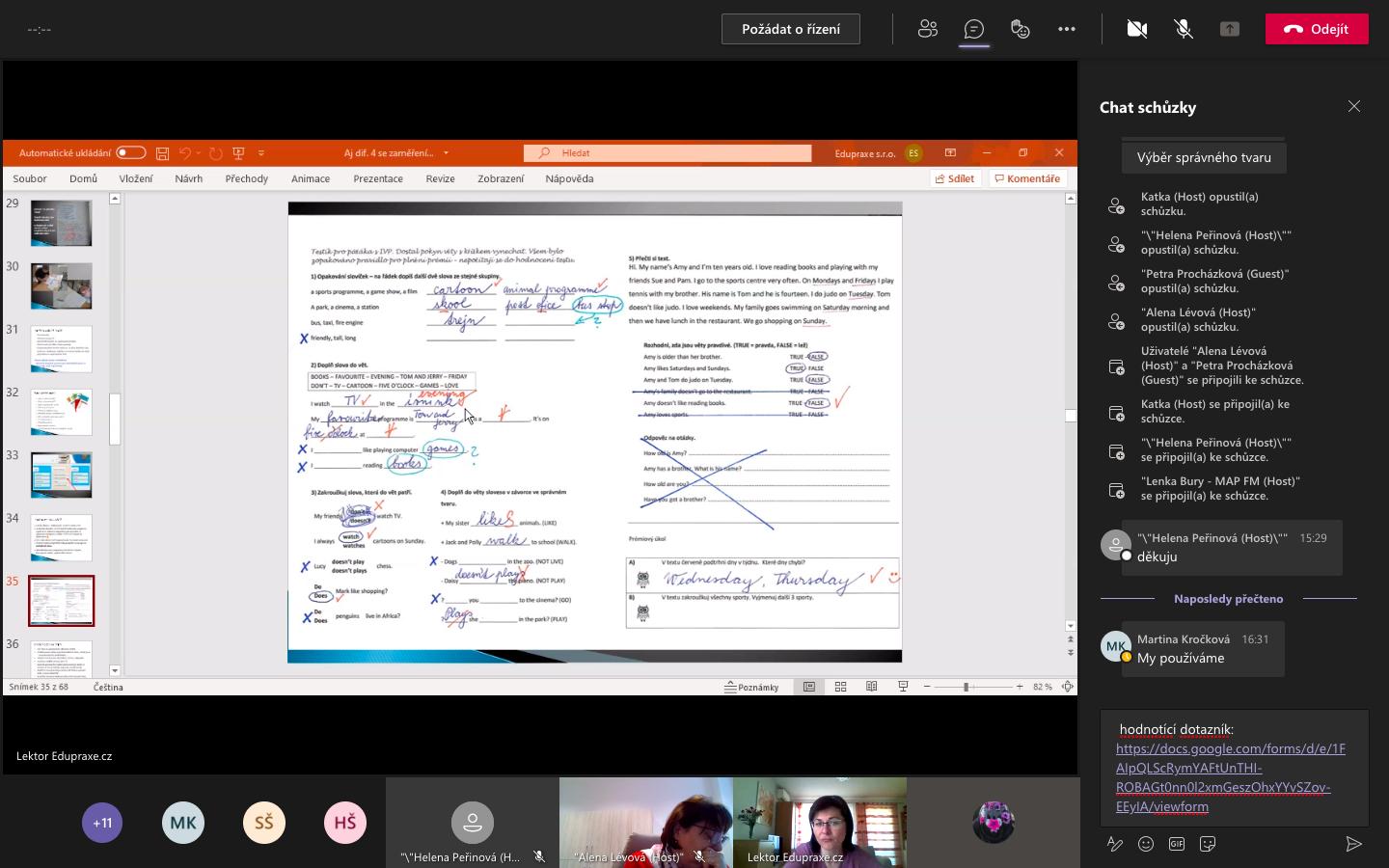Open the Vložení ribbon tab
1389x868 pixels.
coord(136,178)
